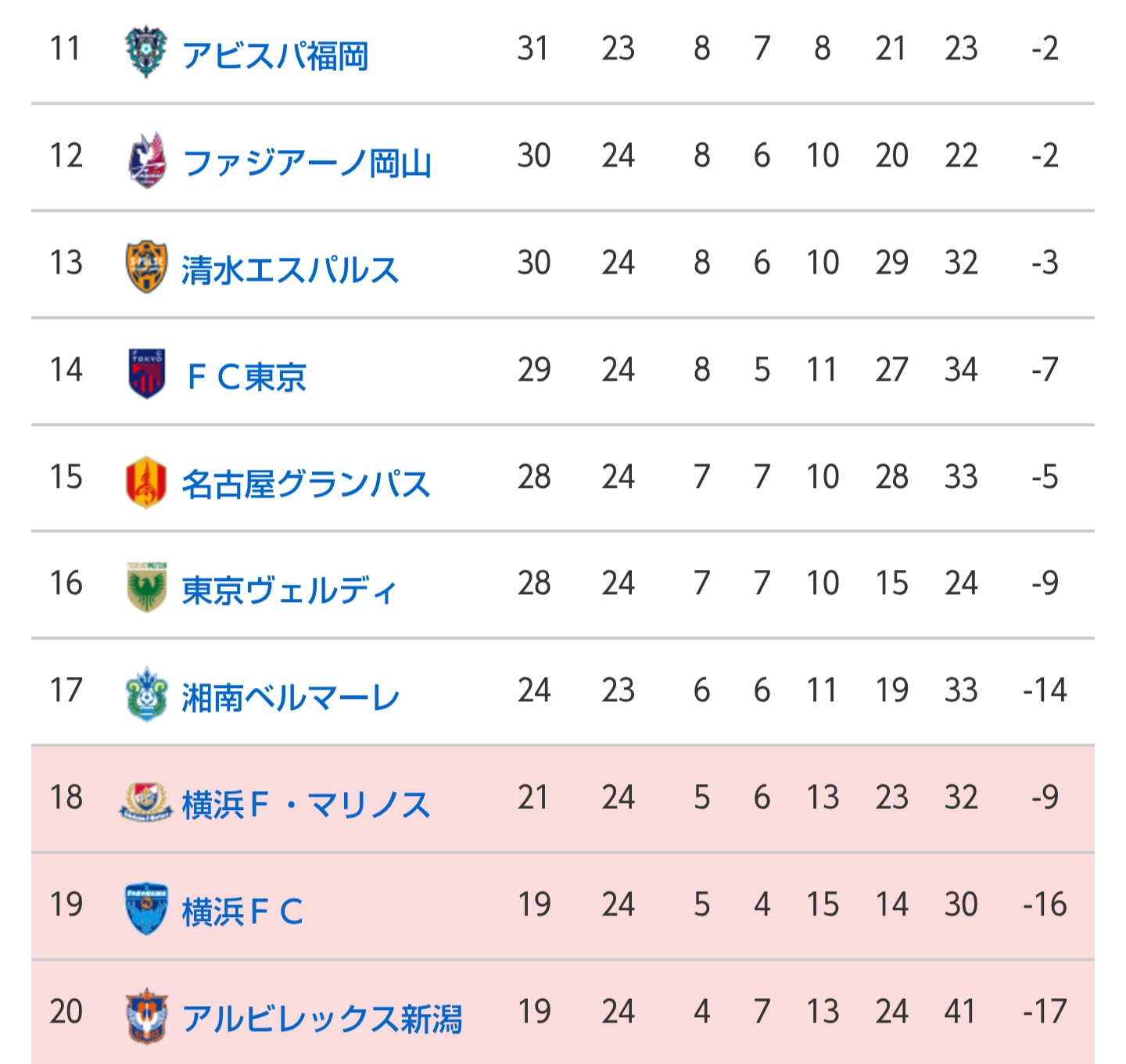Open the 湘南ベルマーレ team link
Screen dimensions: 1126x1064
pyautogui.click(x=290, y=698)
